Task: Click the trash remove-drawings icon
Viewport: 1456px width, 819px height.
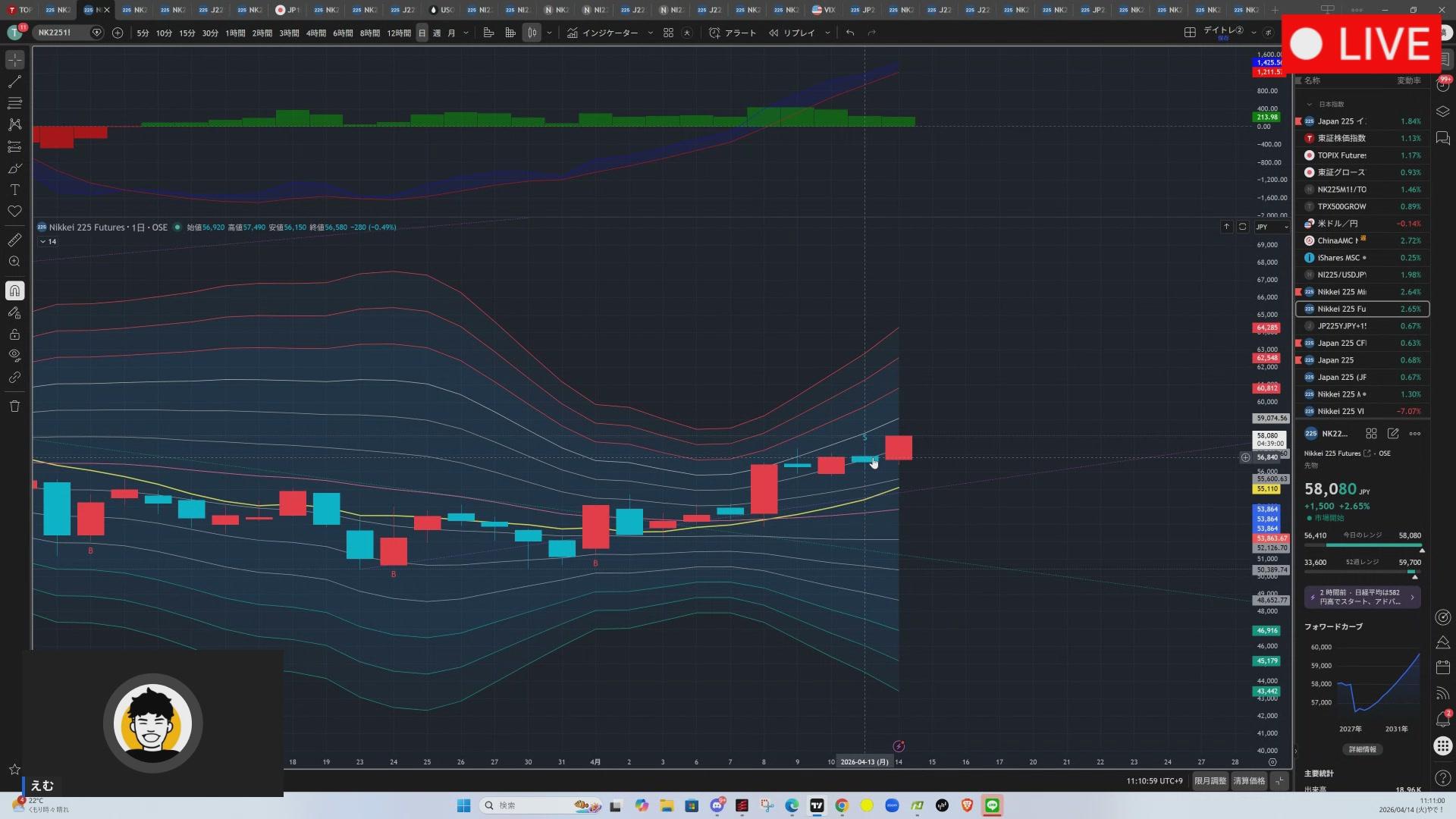Action: (14, 406)
